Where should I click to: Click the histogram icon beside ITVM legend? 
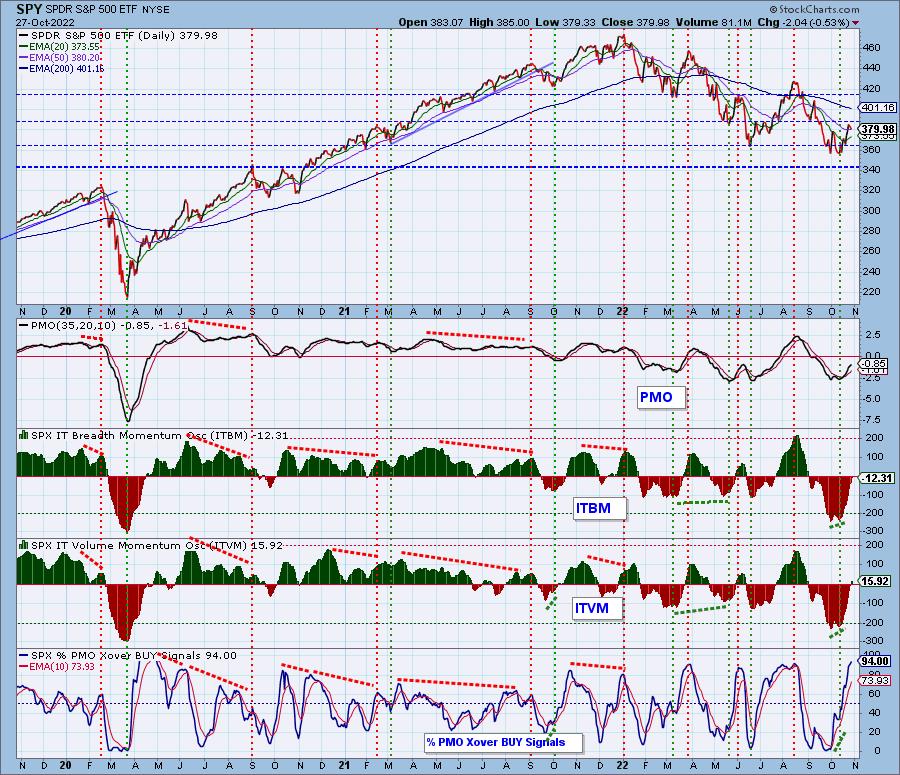[x=24, y=545]
